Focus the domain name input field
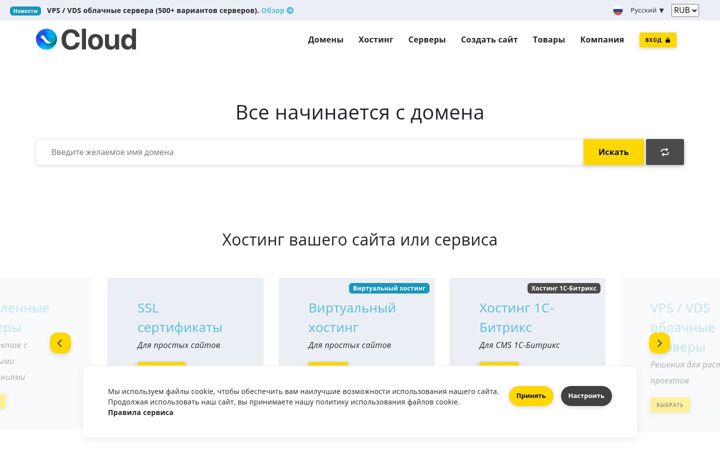The height and width of the screenshot is (450, 720). [x=309, y=152]
